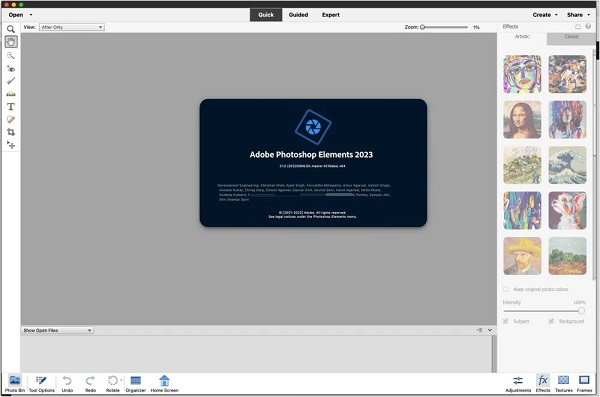600x397 pixels.
Task: Apply the abstract horses effect
Action: 567,74
